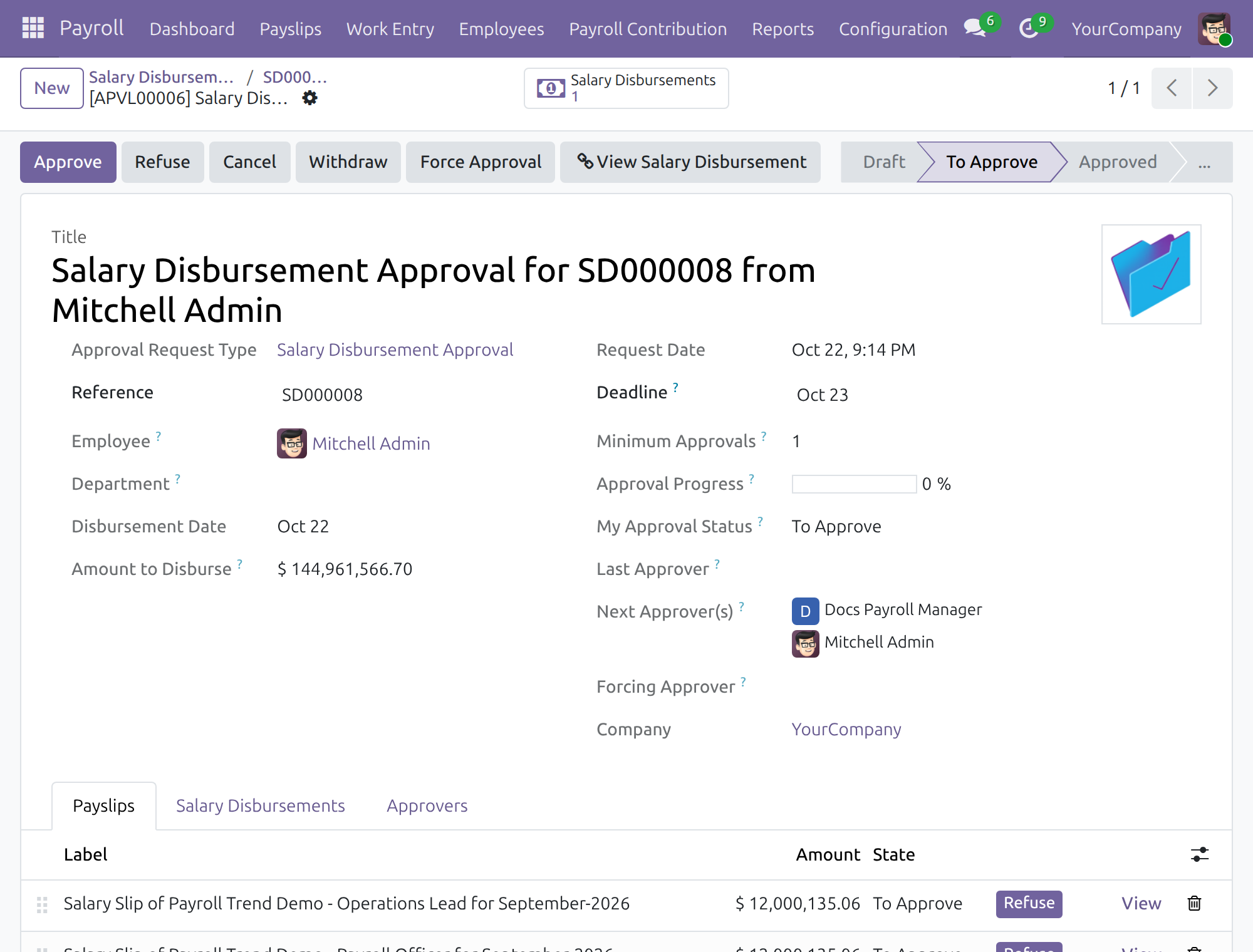Click the Force Approval button
The height and width of the screenshot is (952, 1253).
click(481, 162)
